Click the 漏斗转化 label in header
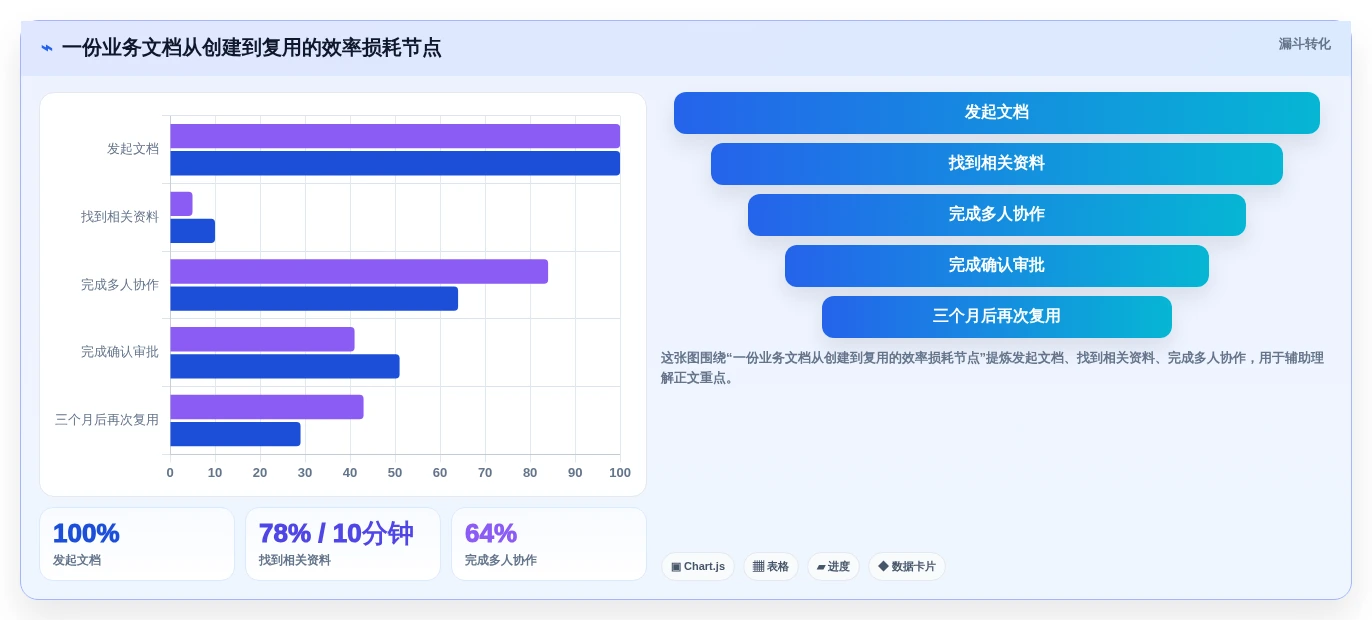1372x620 pixels. pos(1304,44)
